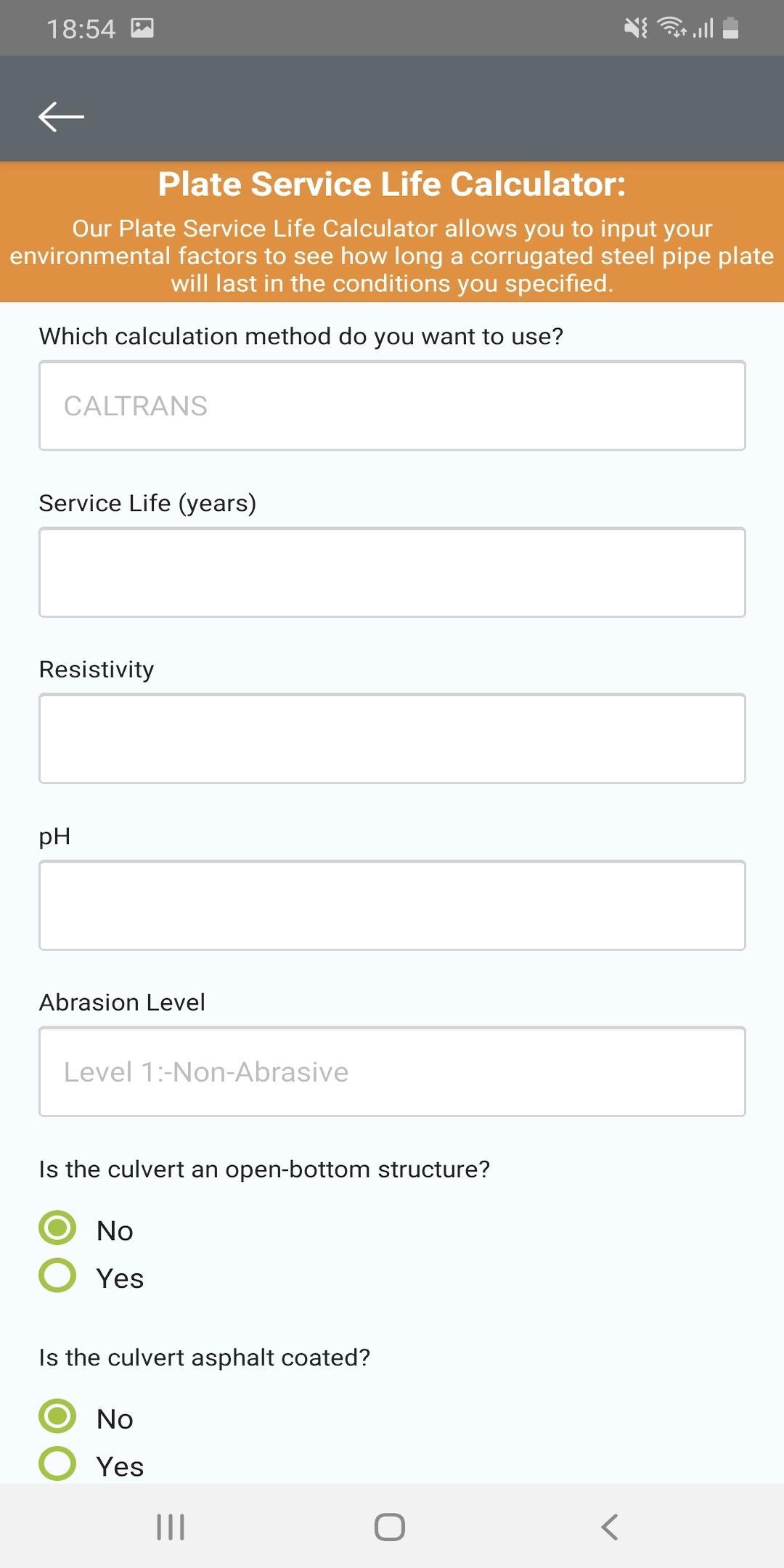
Task: Open the CALTRANS calculation method dropdown
Action: tap(392, 406)
